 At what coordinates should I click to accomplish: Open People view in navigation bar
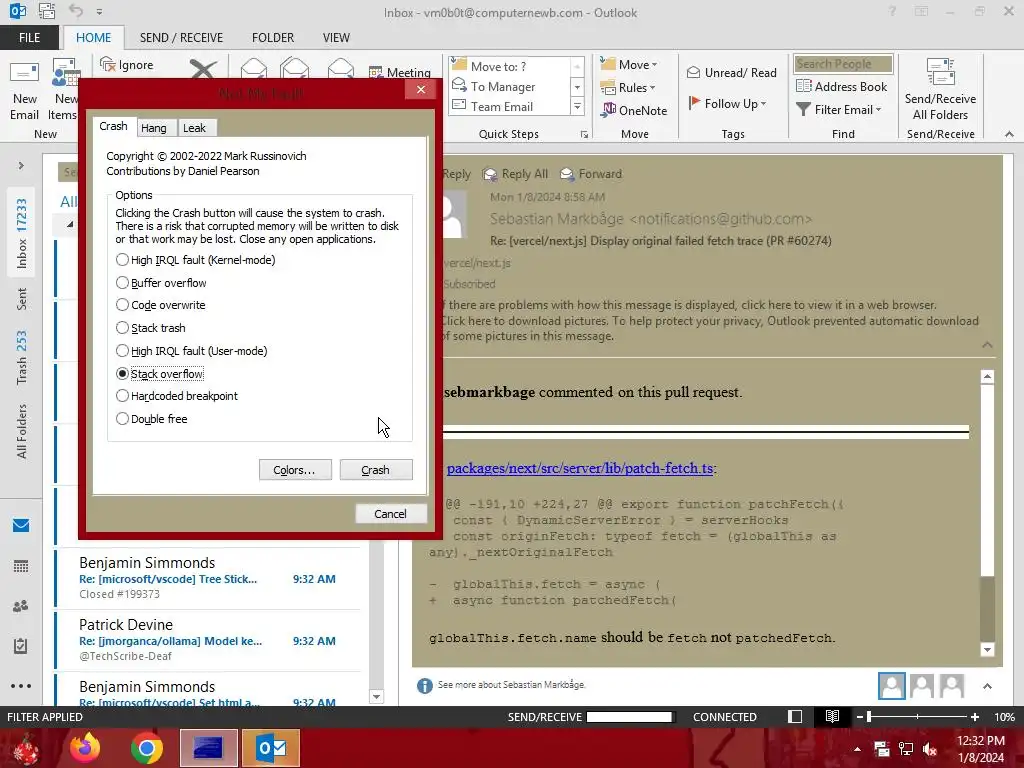[21, 606]
